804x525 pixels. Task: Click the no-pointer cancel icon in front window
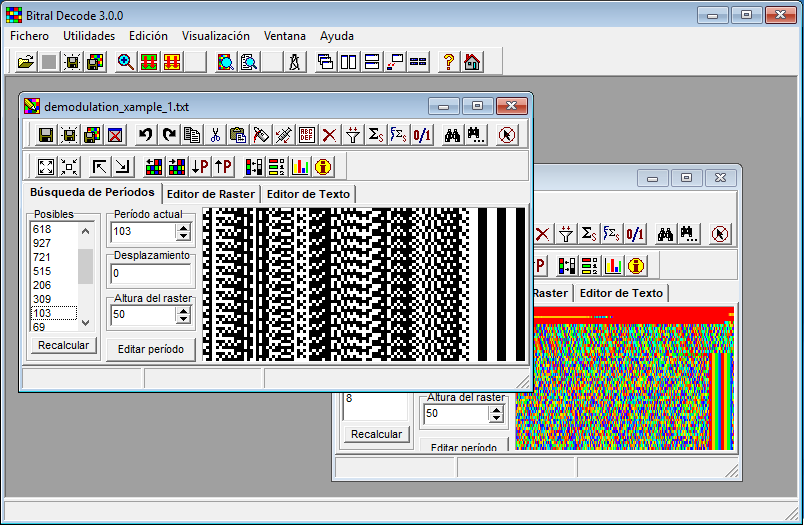[507, 135]
